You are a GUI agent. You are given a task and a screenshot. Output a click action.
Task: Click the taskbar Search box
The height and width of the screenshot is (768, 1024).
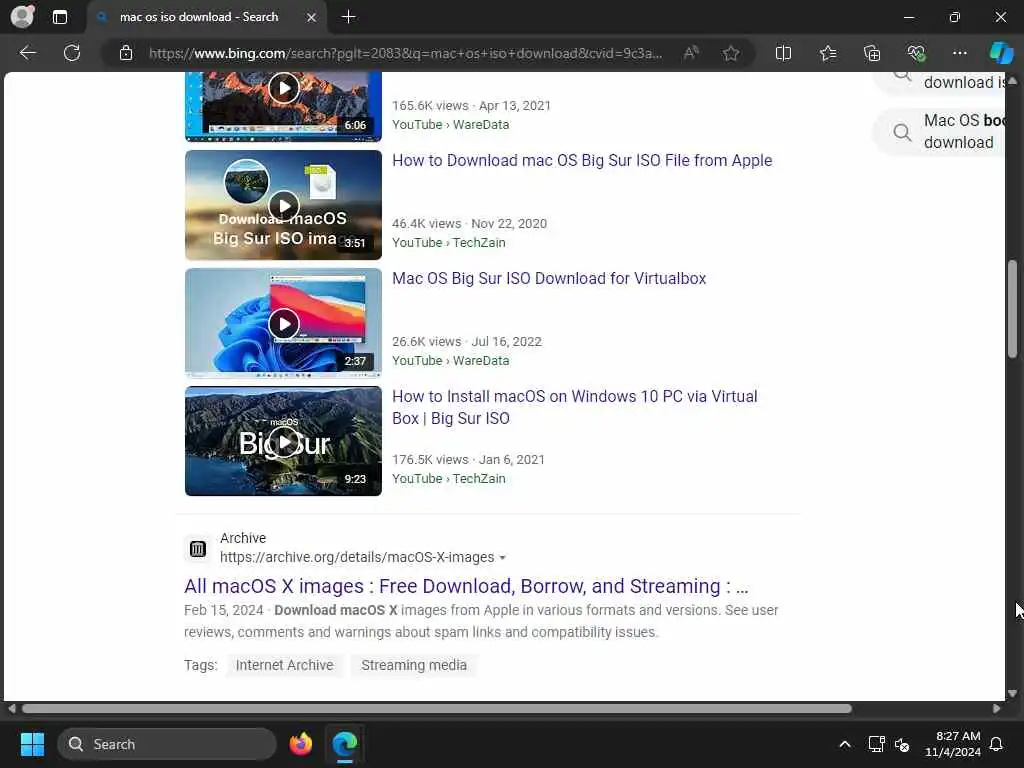[167, 744]
